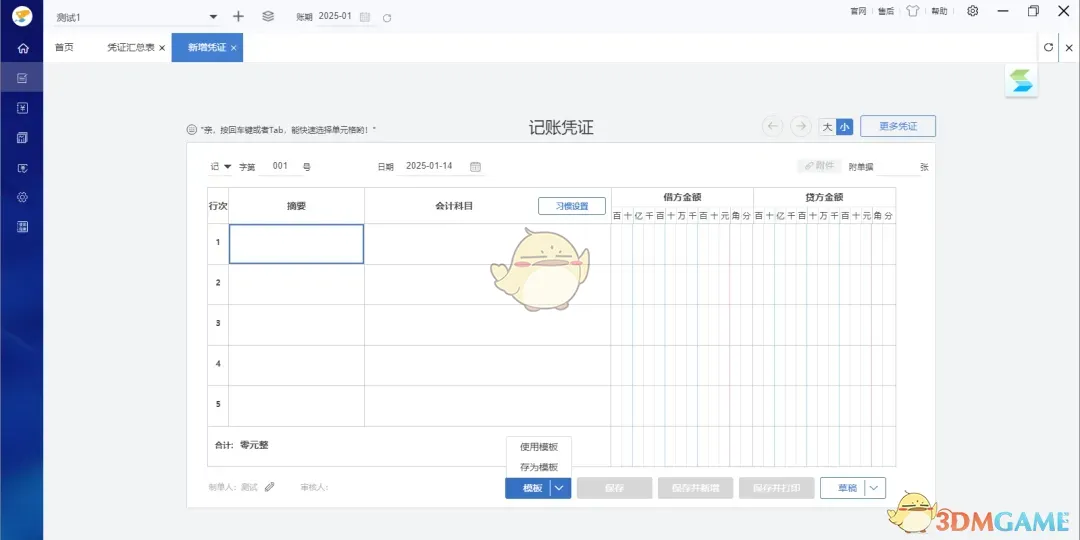Open the 账期 period calendar icon
This screenshot has height=540, width=1080.
365,17
